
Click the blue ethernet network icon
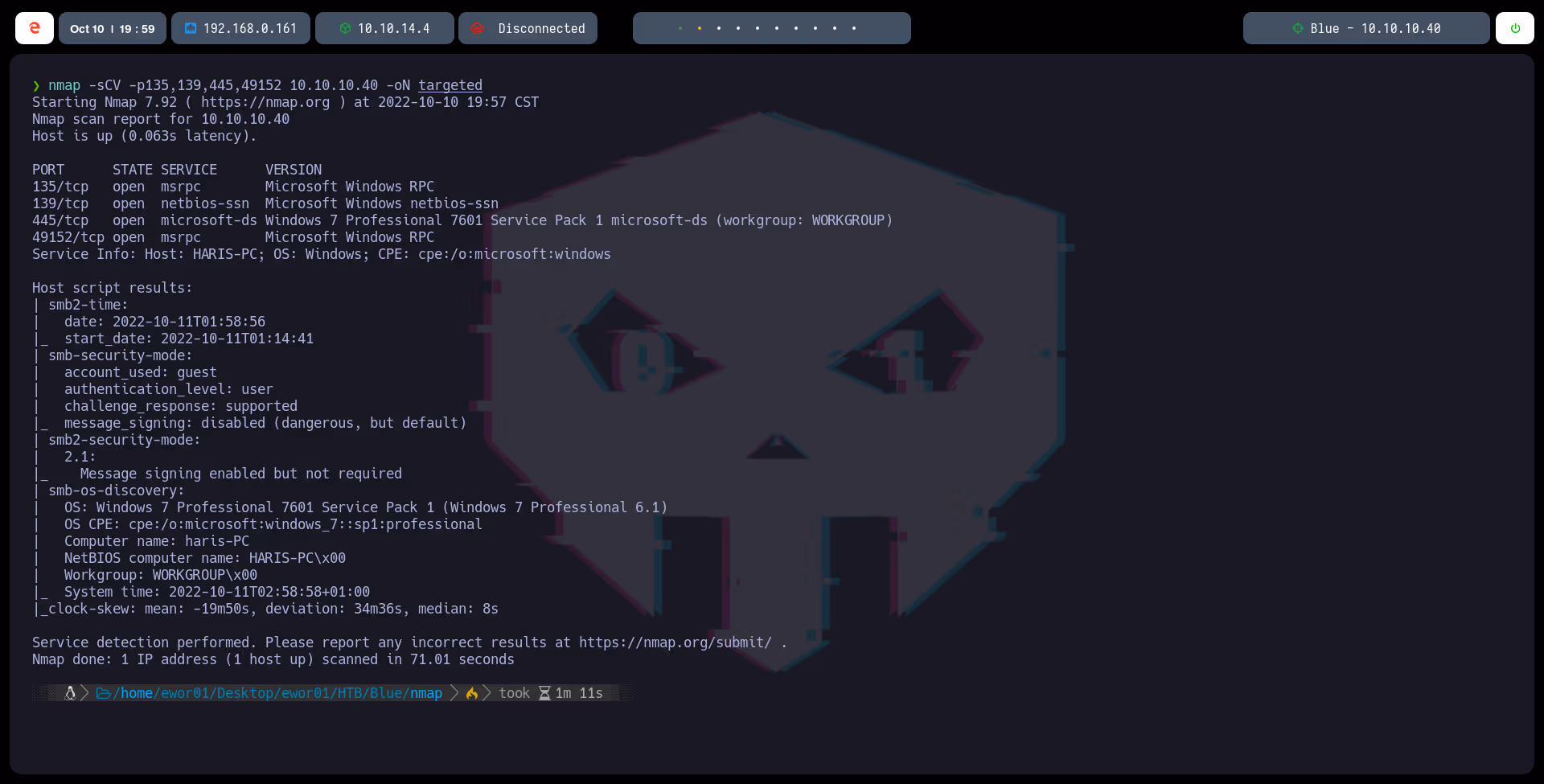190,28
